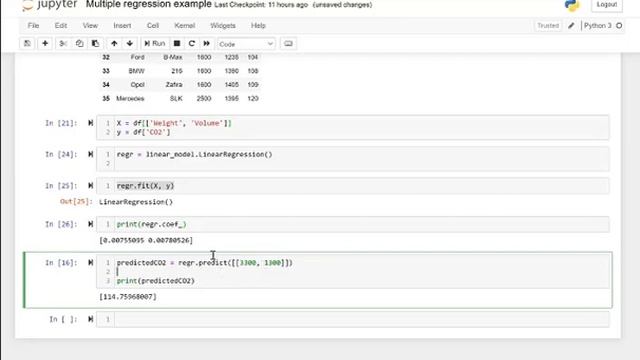Open the Edit menu

[x=61, y=25]
